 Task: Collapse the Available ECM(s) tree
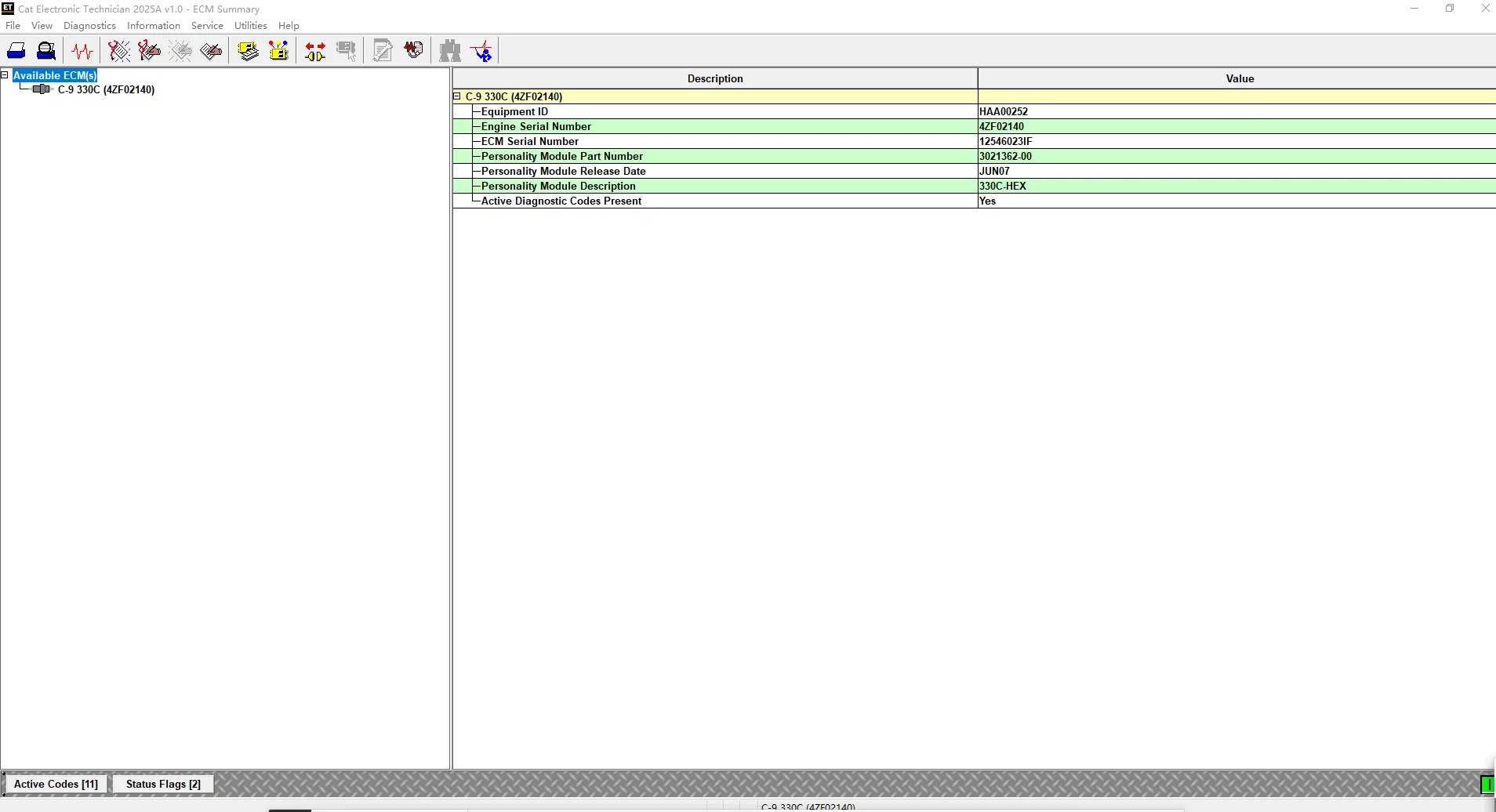pyautogui.click(x=5, y=75)
